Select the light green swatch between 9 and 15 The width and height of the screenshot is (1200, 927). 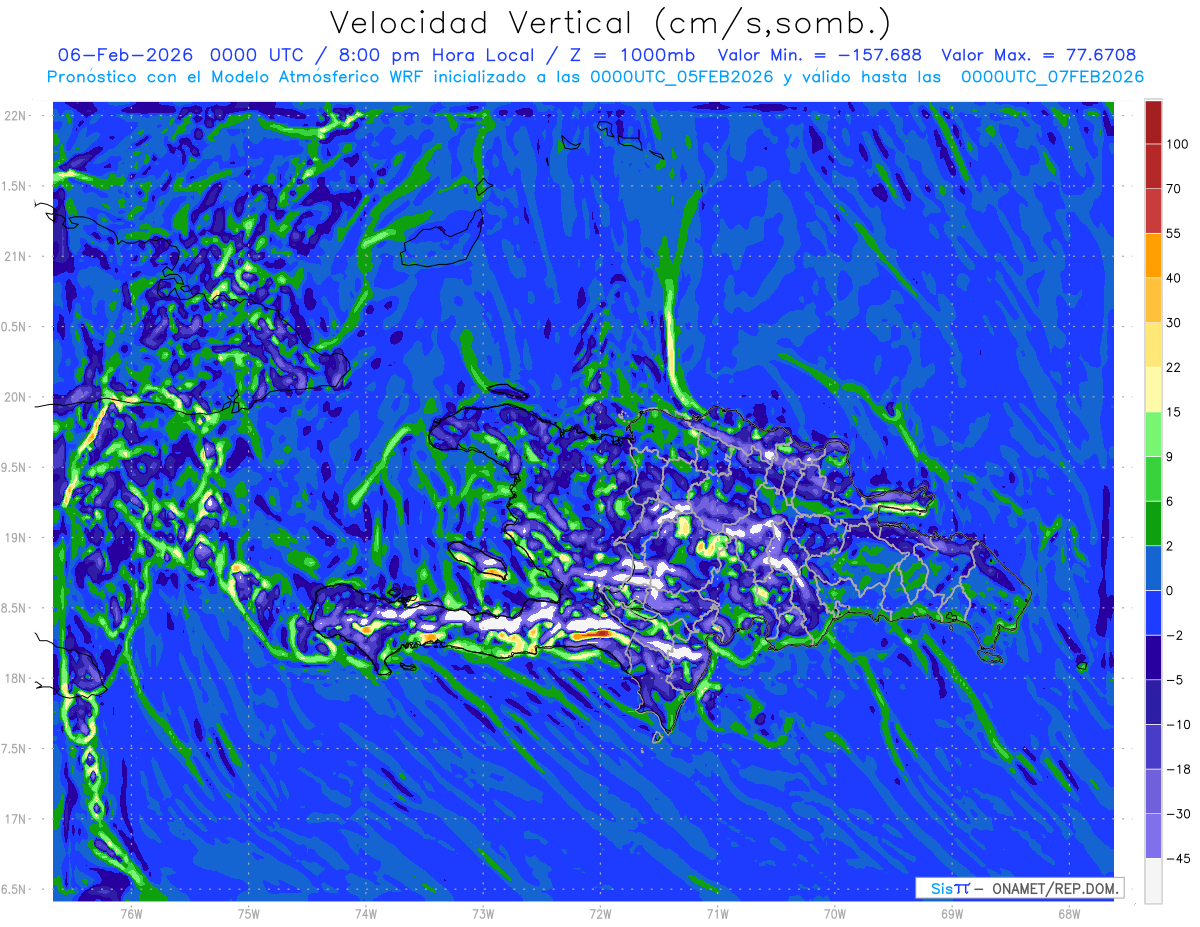[1154, 433]
